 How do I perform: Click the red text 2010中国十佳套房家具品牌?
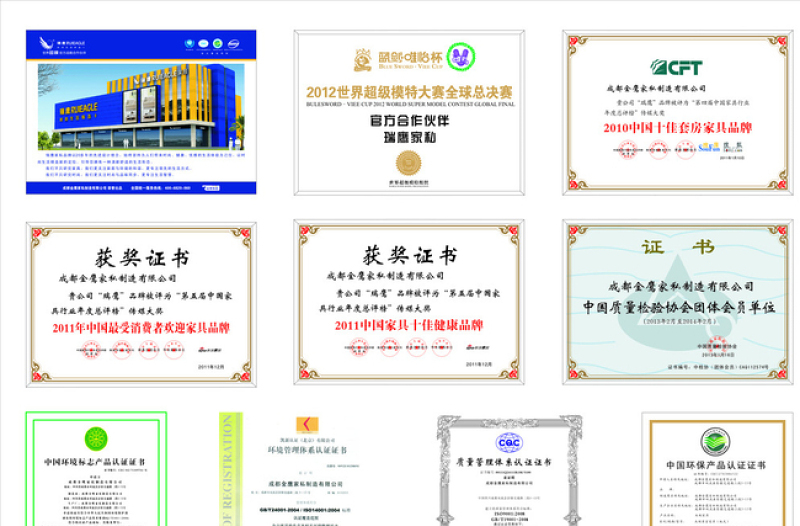point(678,128)
